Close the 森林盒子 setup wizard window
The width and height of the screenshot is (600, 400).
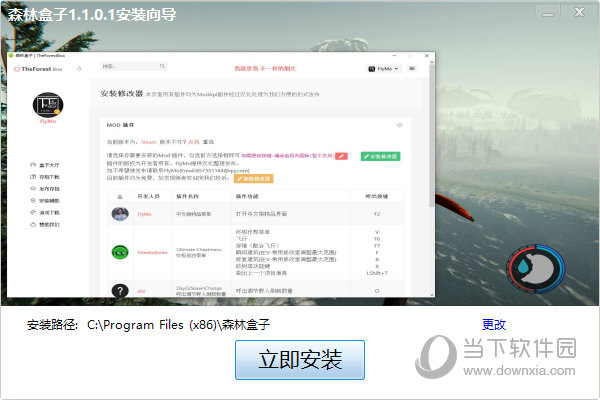click(x=579, y=12)
